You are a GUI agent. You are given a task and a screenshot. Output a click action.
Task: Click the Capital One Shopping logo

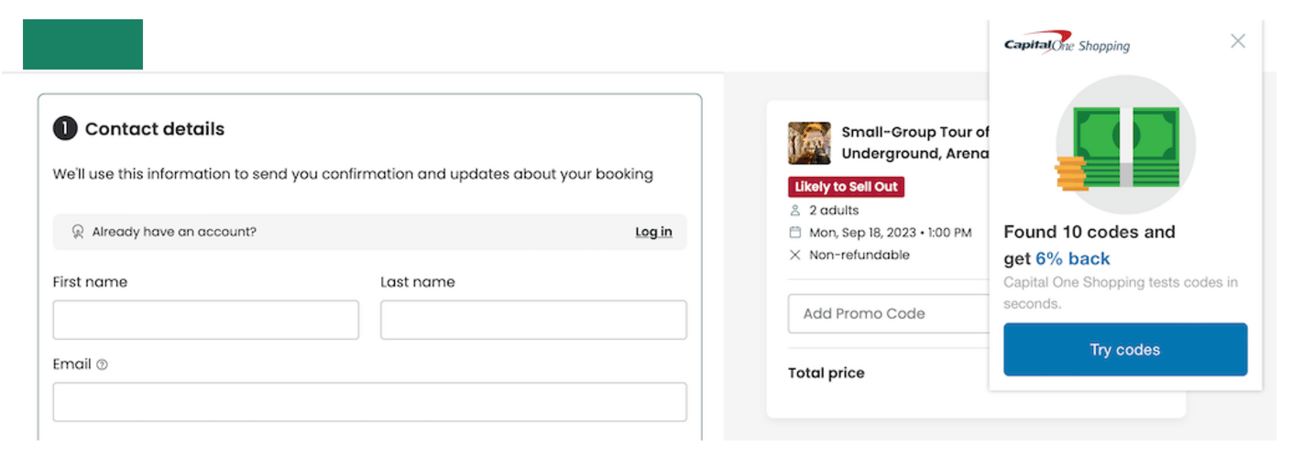point(1066,44)
